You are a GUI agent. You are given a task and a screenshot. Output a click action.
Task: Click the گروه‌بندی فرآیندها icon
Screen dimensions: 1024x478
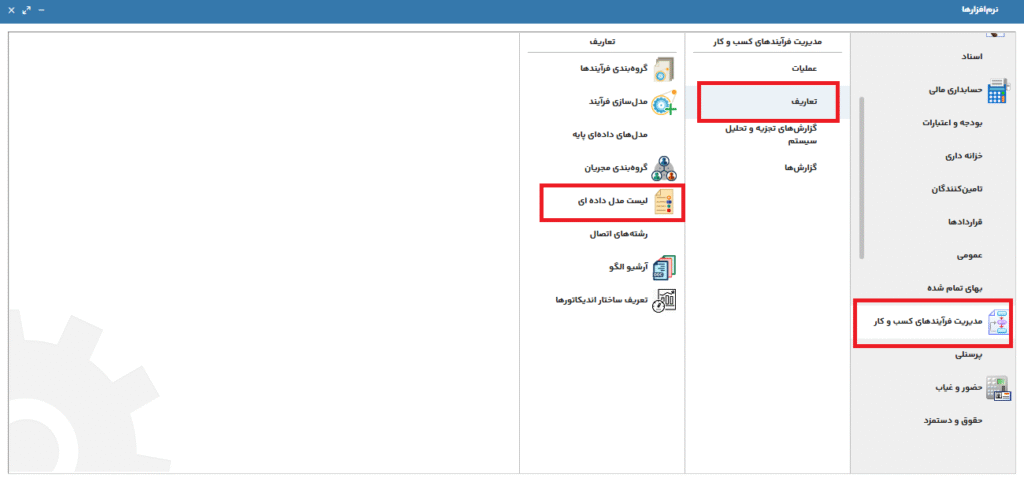[x=664, y=69]
